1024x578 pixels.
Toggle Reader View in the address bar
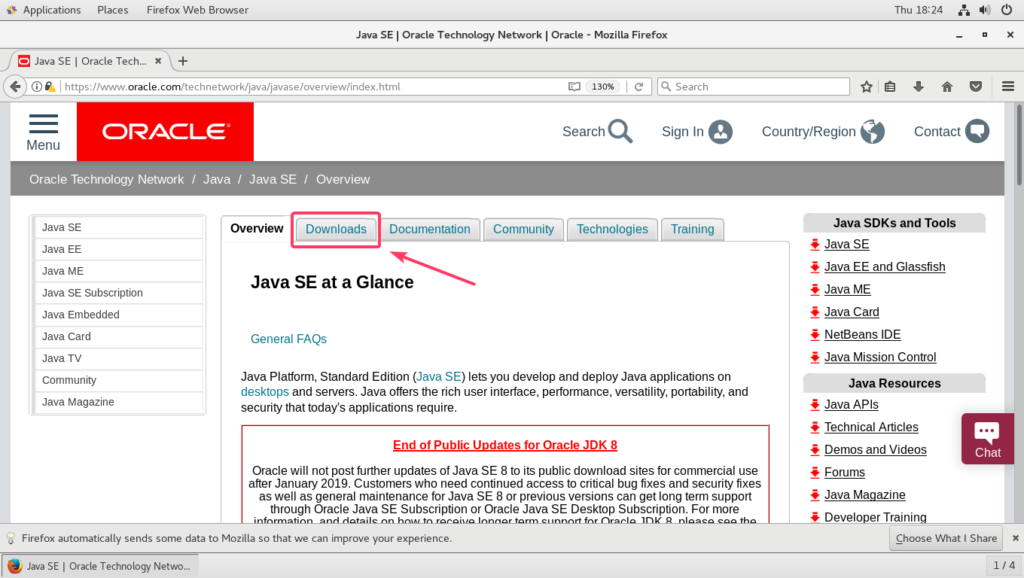point(575,86)
